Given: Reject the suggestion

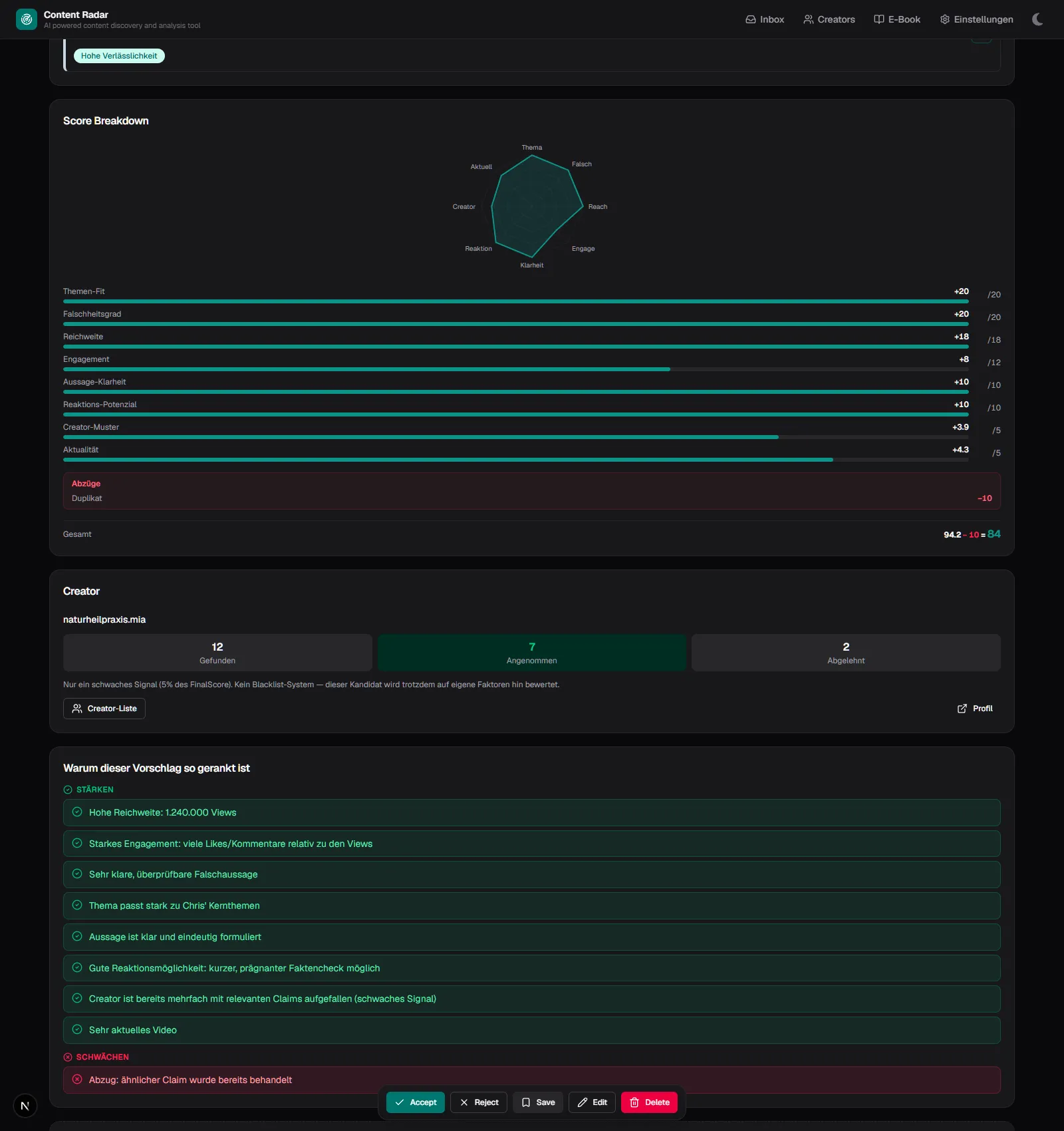Looking at the screenshot, I should [479, 1102].
